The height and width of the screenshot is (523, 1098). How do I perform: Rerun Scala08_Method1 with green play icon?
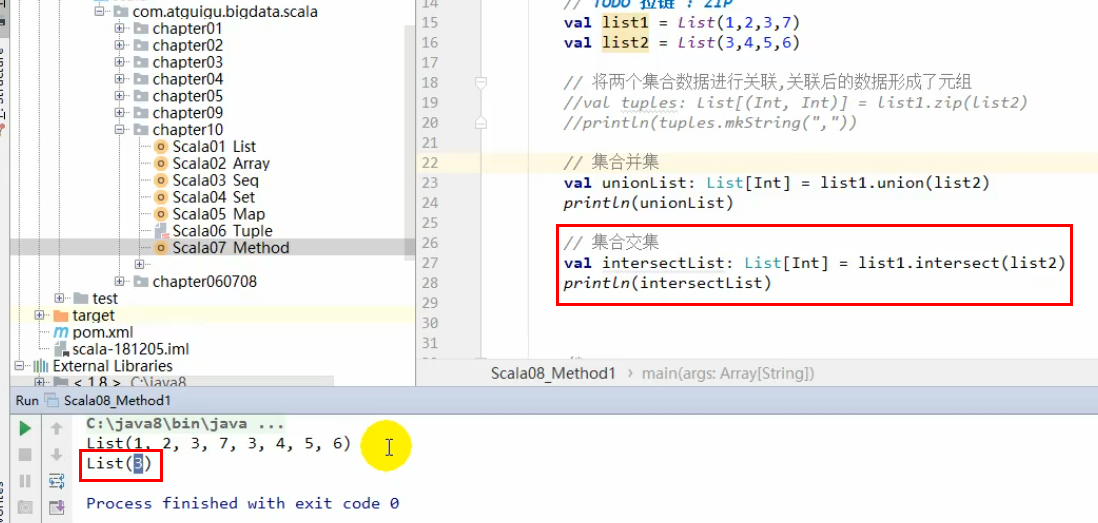25,428
